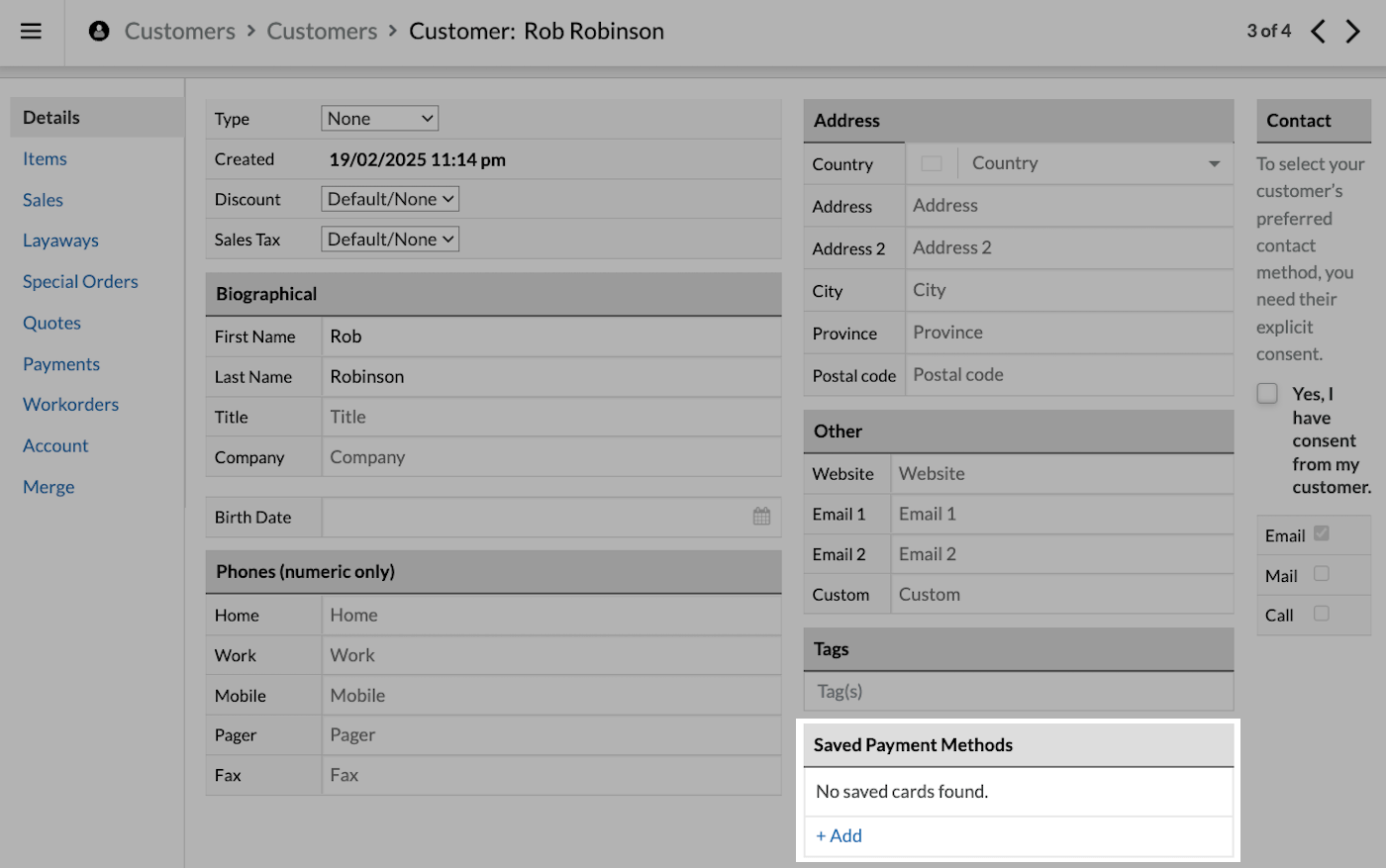Click the created date 19/02/2025 11:14 pm

point(418,159)
